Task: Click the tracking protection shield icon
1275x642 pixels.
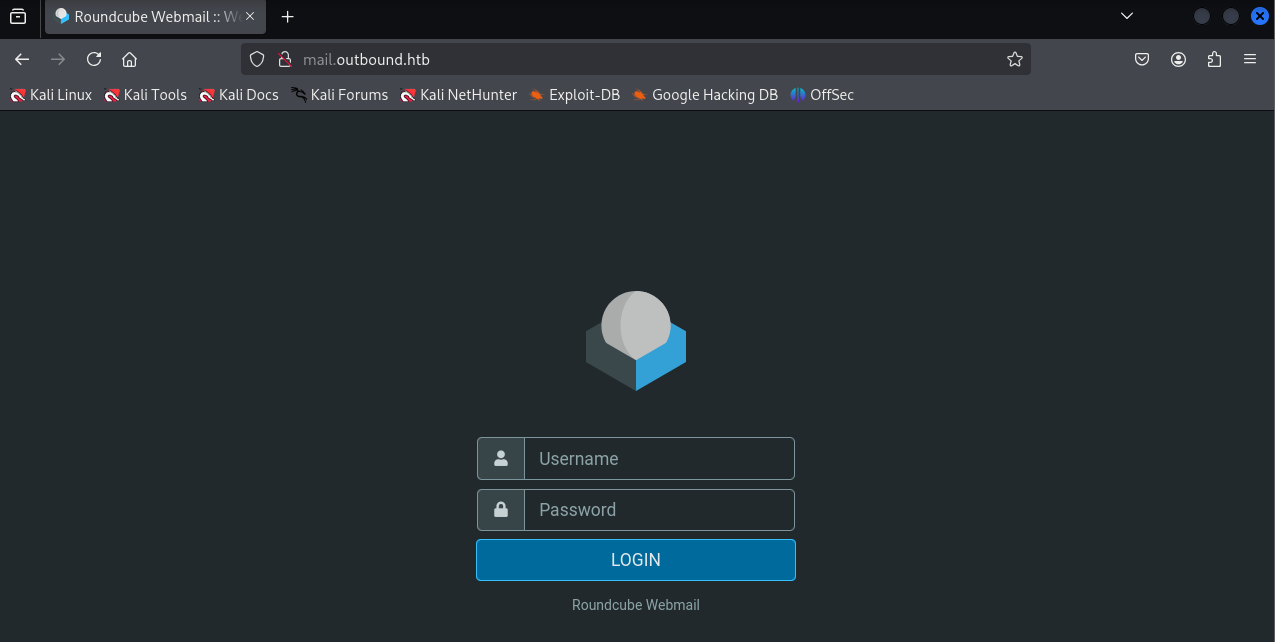Action: tap(257, 59)
